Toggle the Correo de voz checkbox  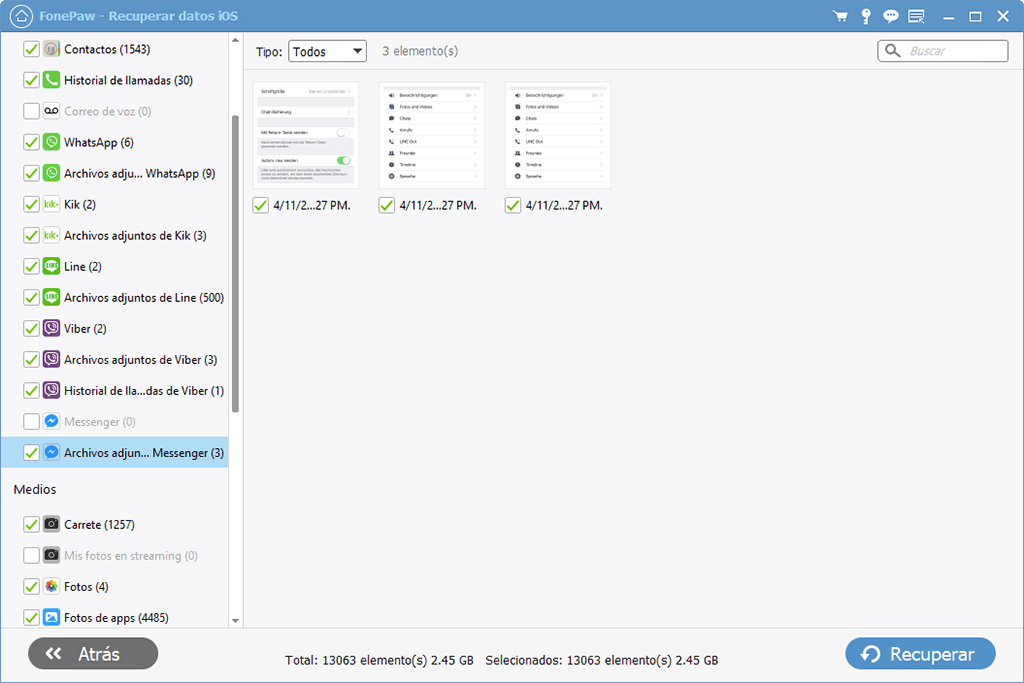coord(31,111)
